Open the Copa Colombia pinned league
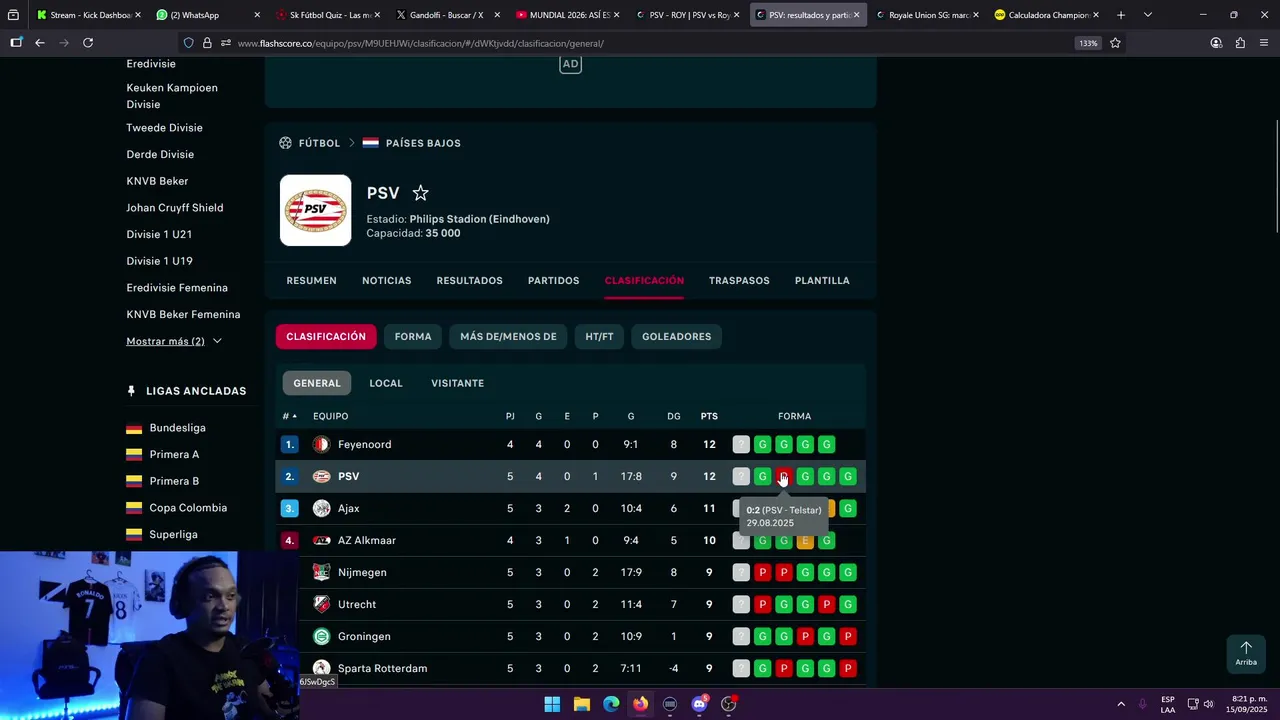Viewport: 1280px width, 720px height. tap(188, 508)
